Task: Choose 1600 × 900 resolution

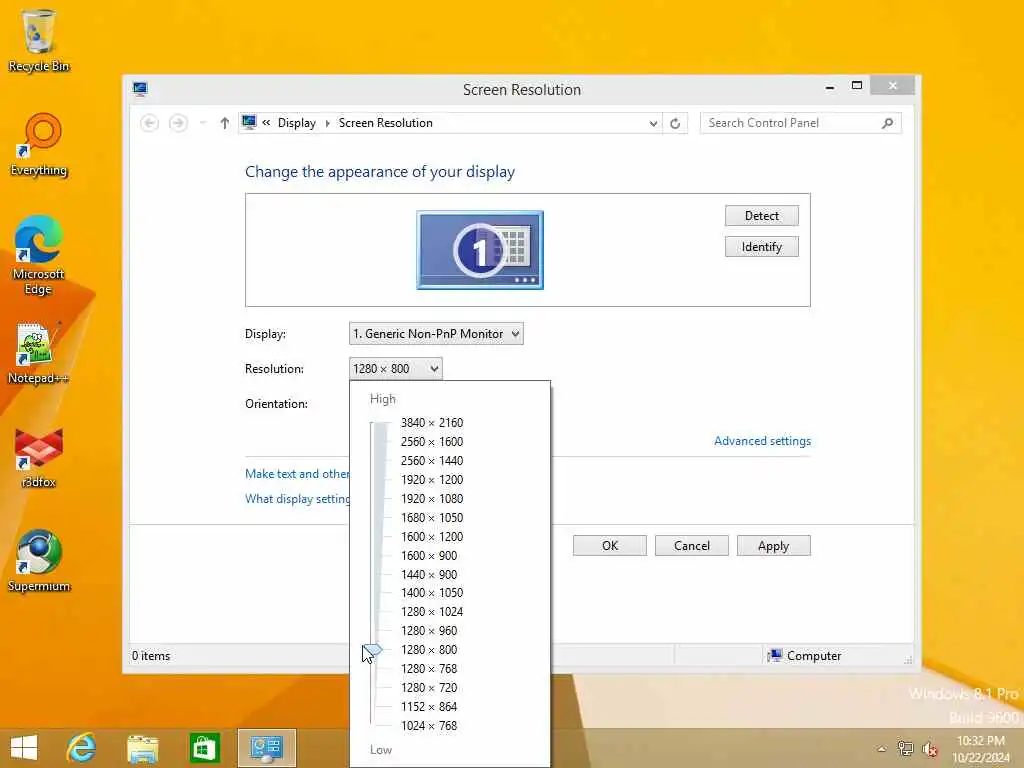Action: click(429, 555)
